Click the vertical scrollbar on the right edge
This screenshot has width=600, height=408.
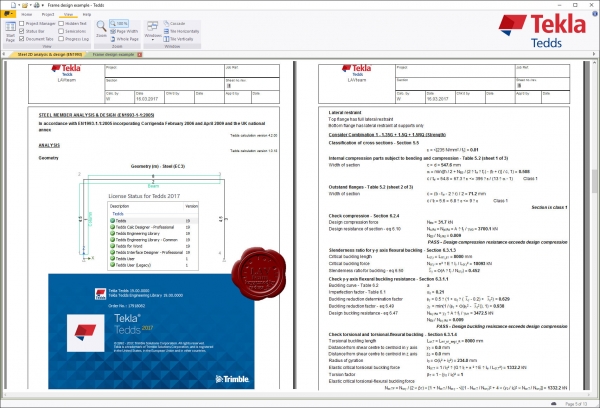pos(595,226)
